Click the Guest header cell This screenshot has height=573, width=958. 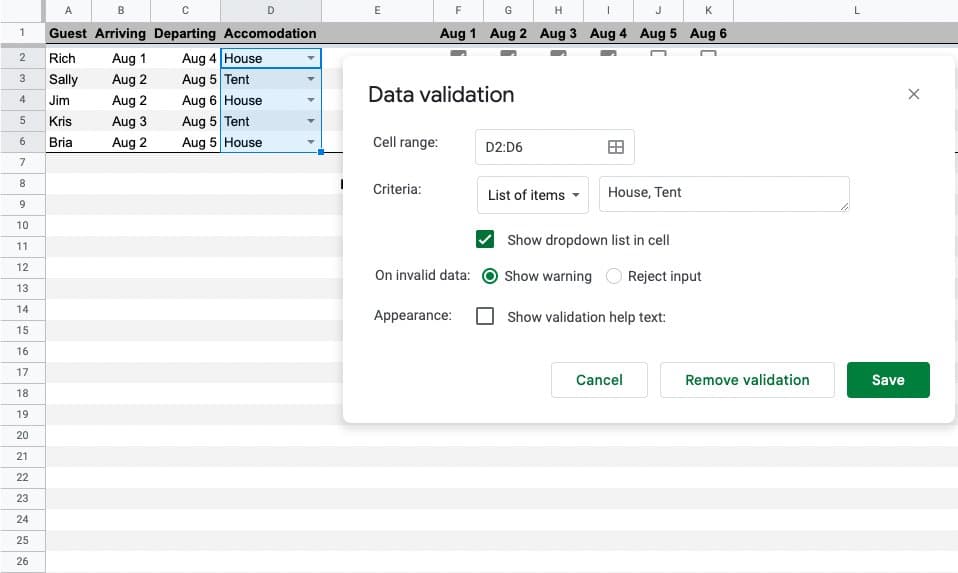[69, 33]
